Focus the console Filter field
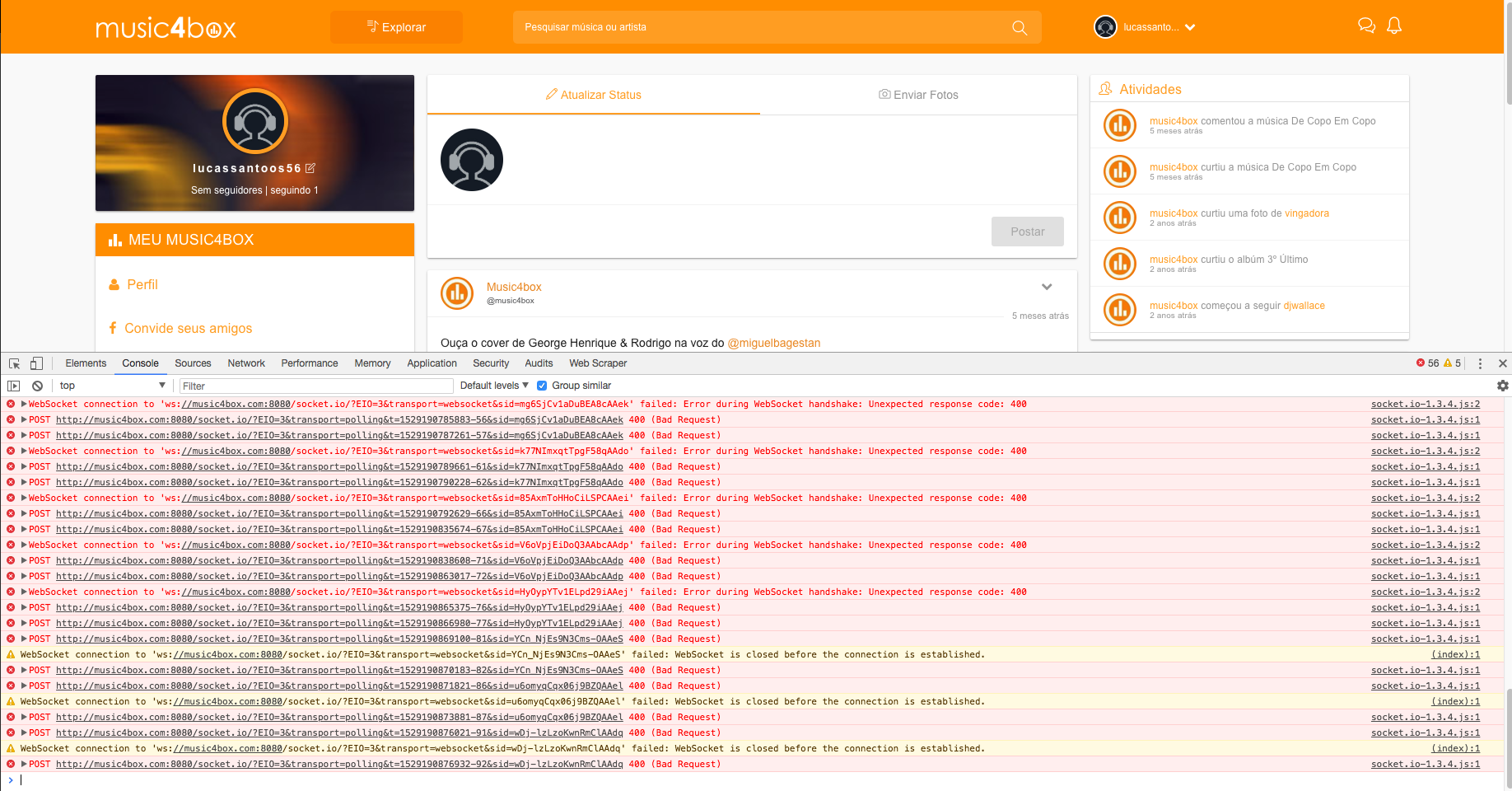Viewport: 1512px width, 791px height. [316, 386]
